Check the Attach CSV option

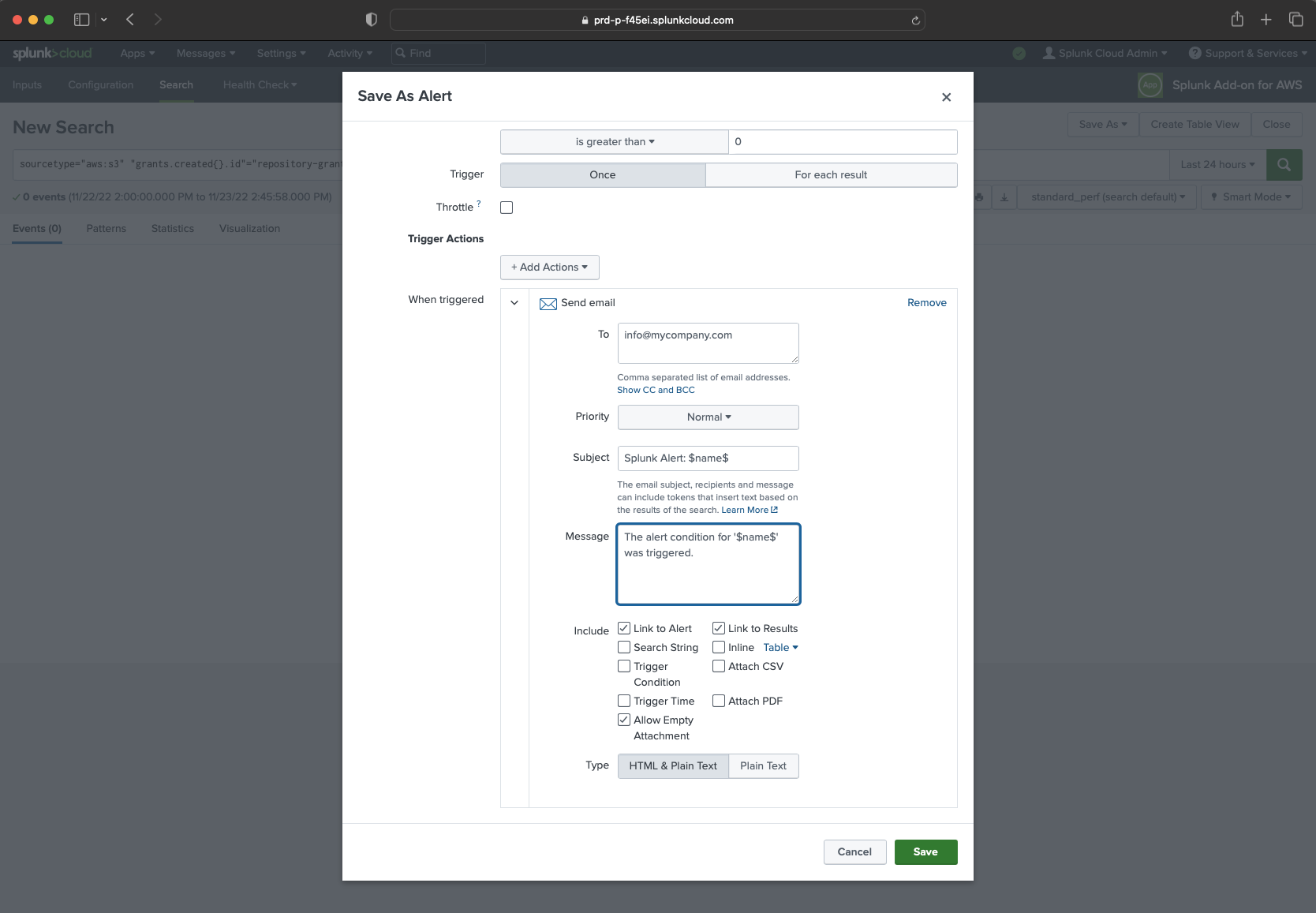pos(719,666)
